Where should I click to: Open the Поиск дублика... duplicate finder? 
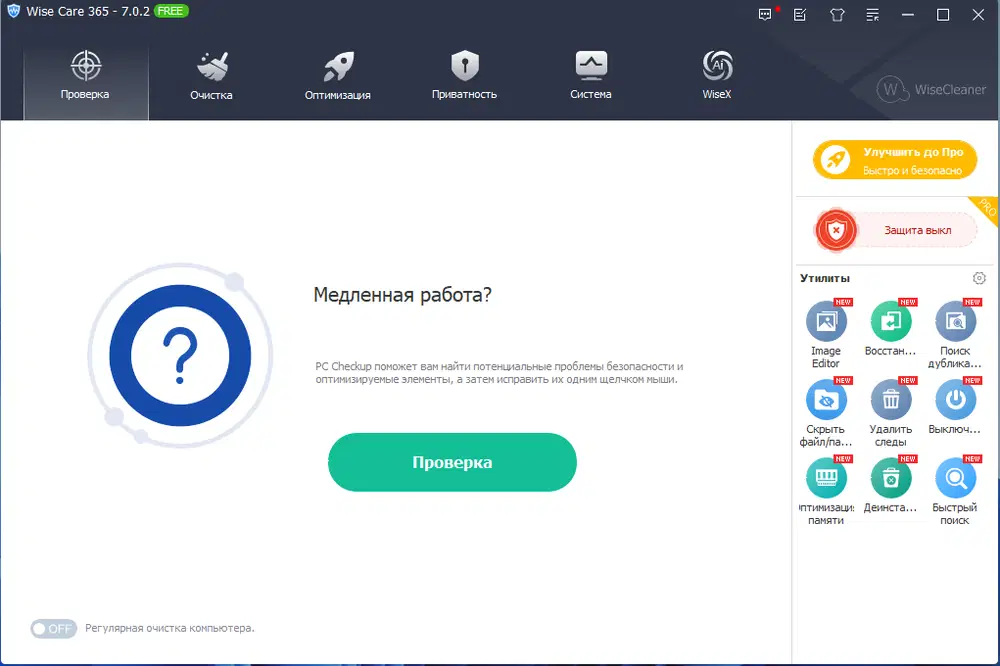pyautogui.click(x=955, y=334)
